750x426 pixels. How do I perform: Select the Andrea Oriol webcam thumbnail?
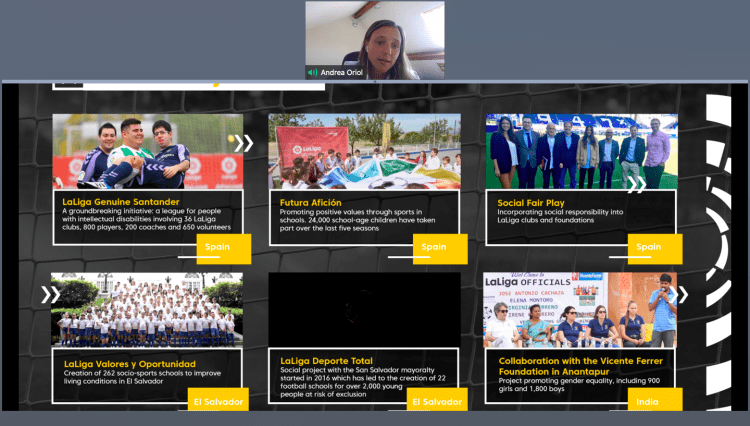tap(375, 40)
